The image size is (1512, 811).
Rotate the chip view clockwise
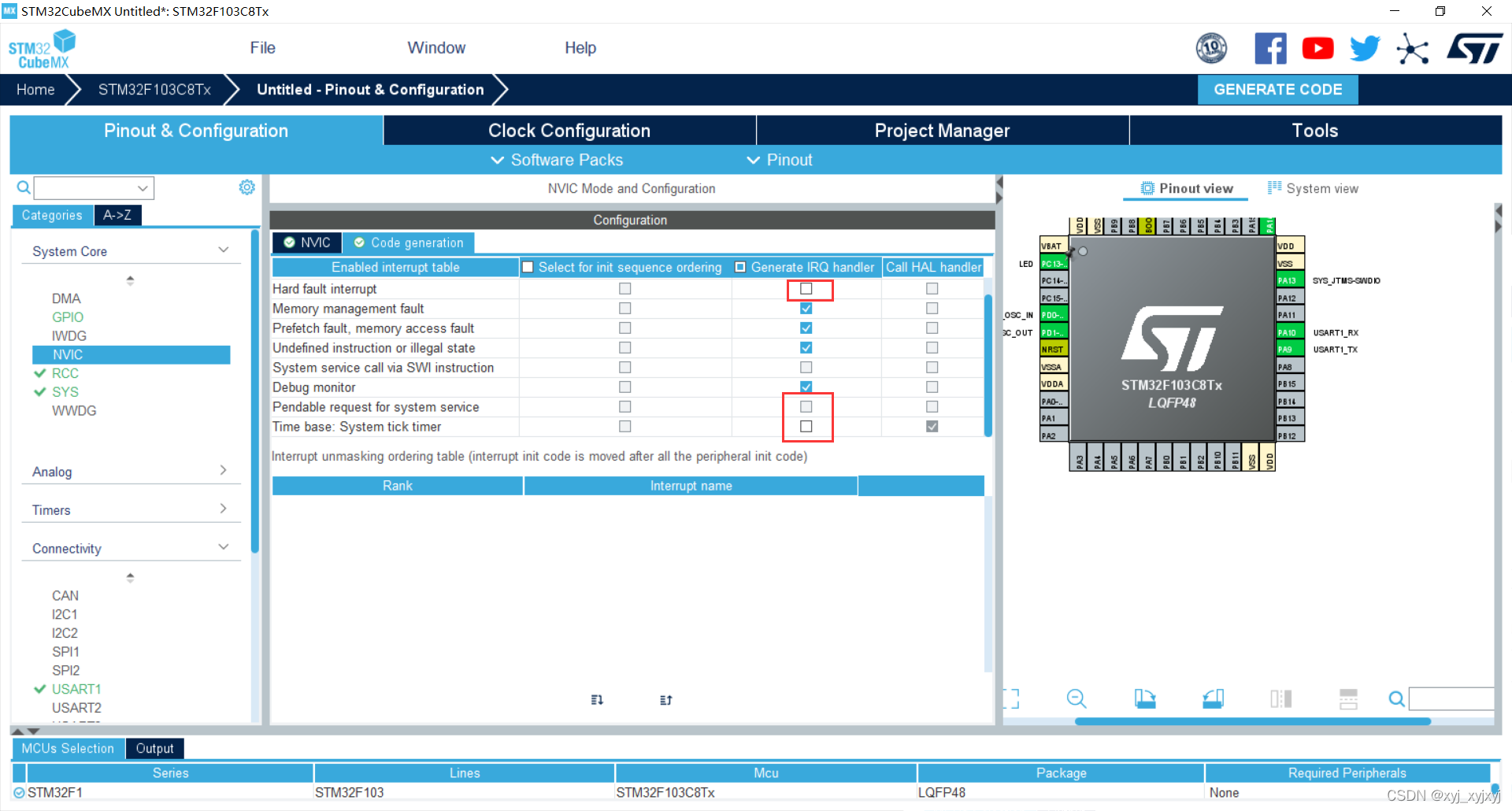click(1144, 698)
